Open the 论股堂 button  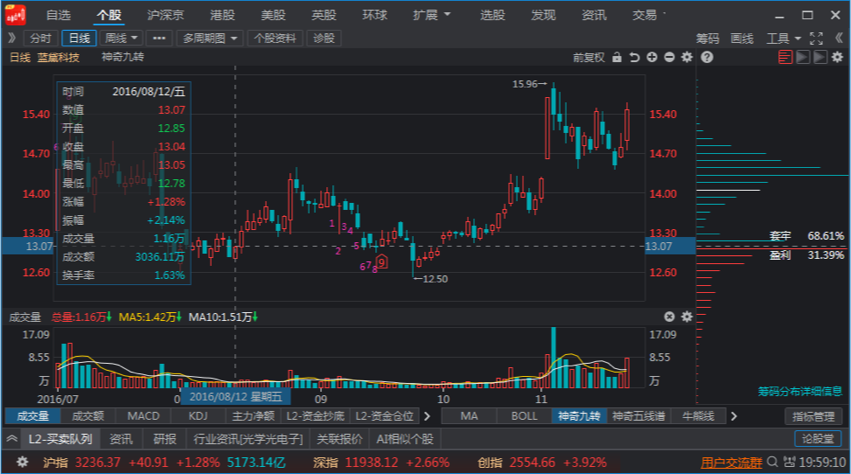point(818,439)
